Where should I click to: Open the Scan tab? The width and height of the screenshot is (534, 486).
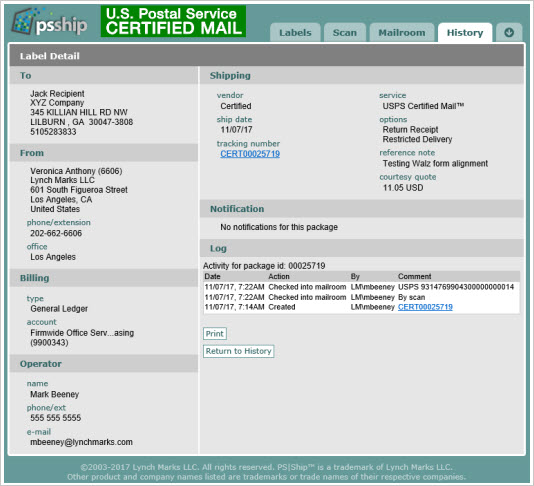coord(345,33)
